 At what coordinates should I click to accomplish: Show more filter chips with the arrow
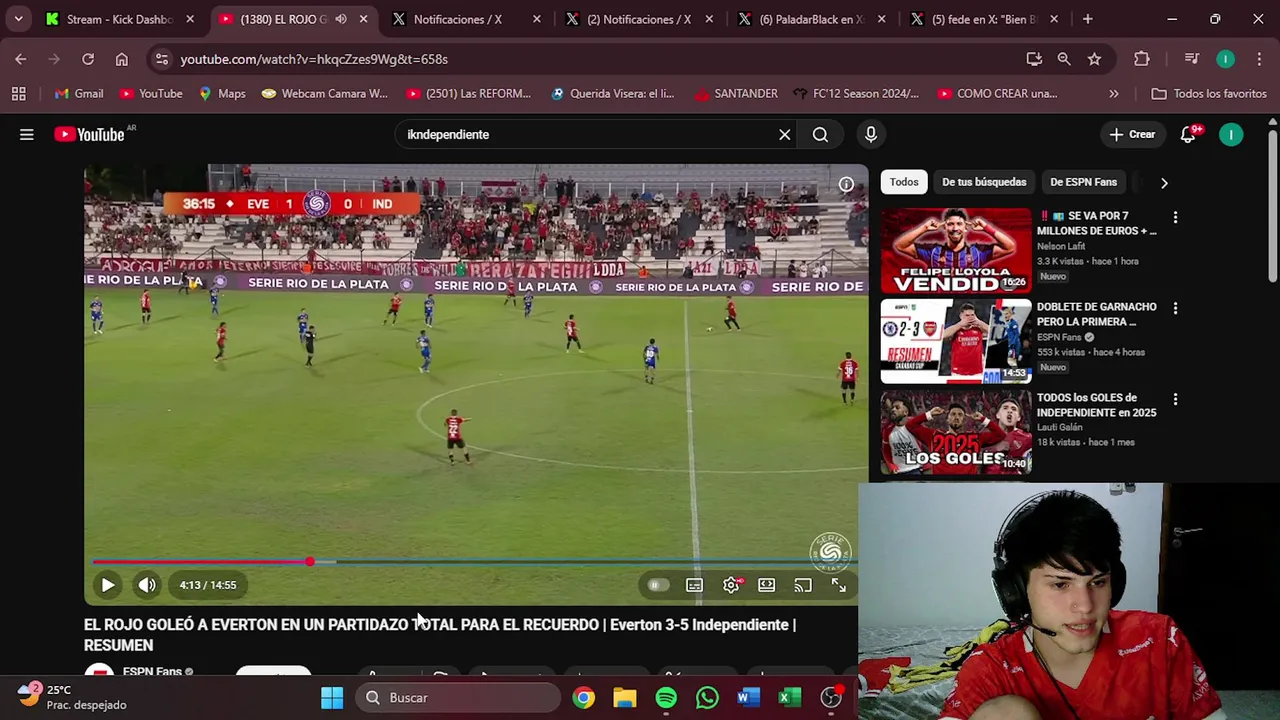click(x=1164, y=182)
